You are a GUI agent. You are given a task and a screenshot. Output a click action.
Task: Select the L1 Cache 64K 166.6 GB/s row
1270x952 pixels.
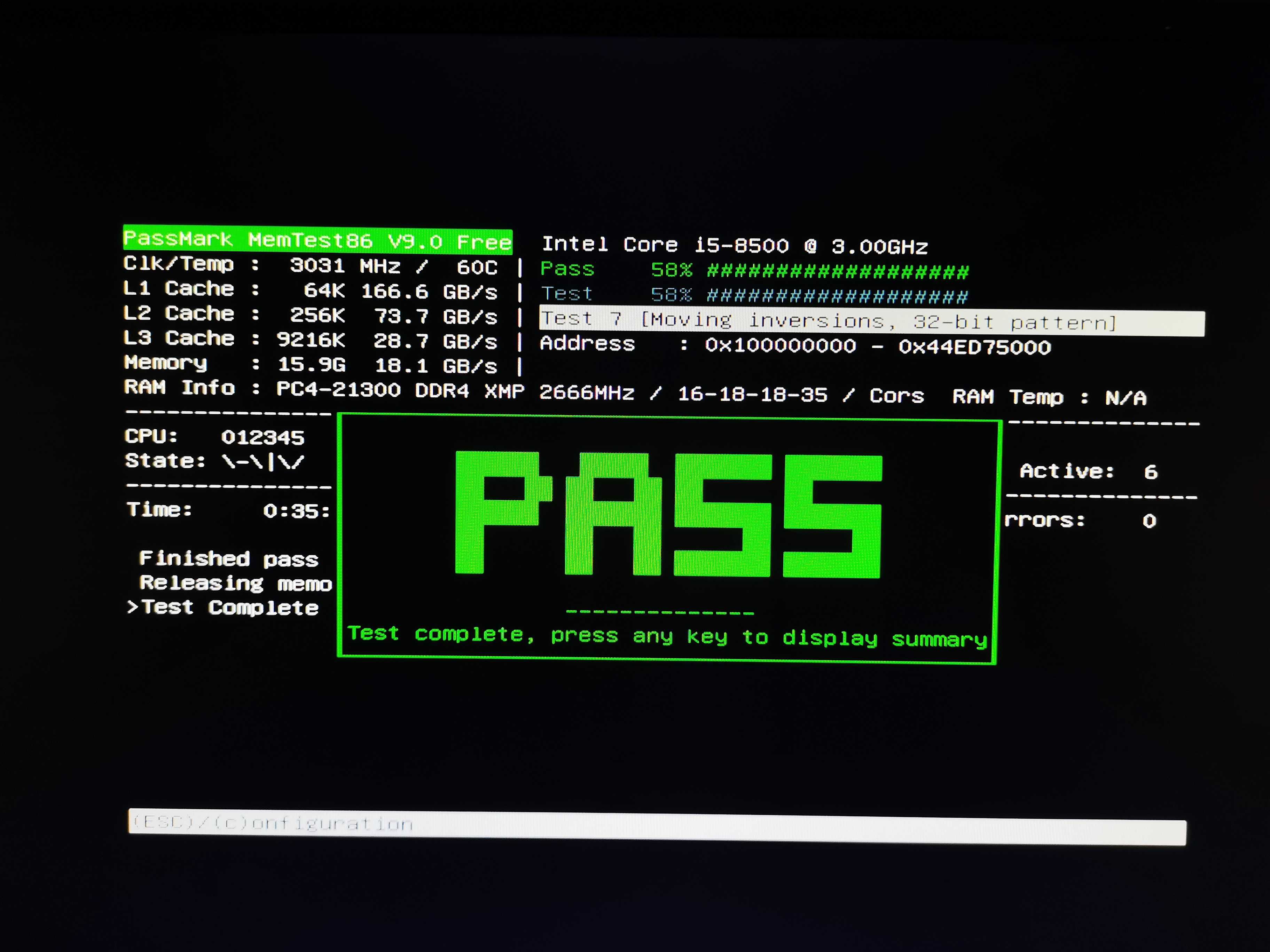point(311,290)
